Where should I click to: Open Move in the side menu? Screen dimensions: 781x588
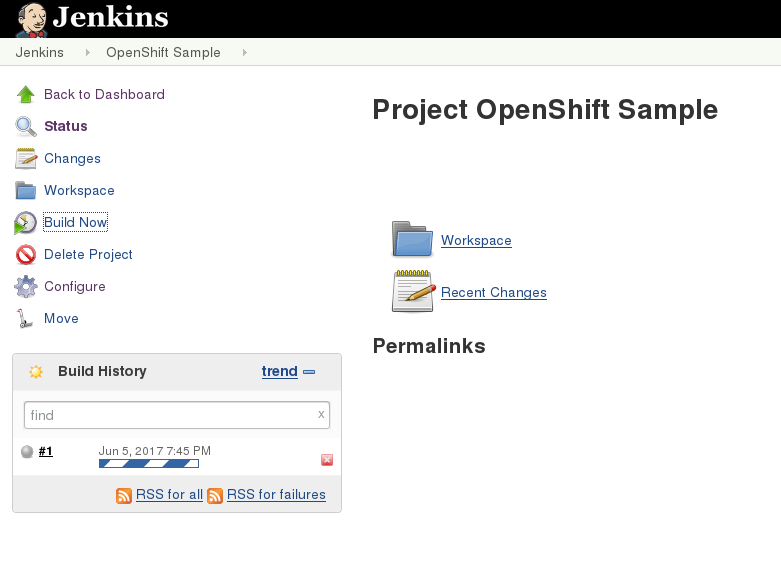61,318
